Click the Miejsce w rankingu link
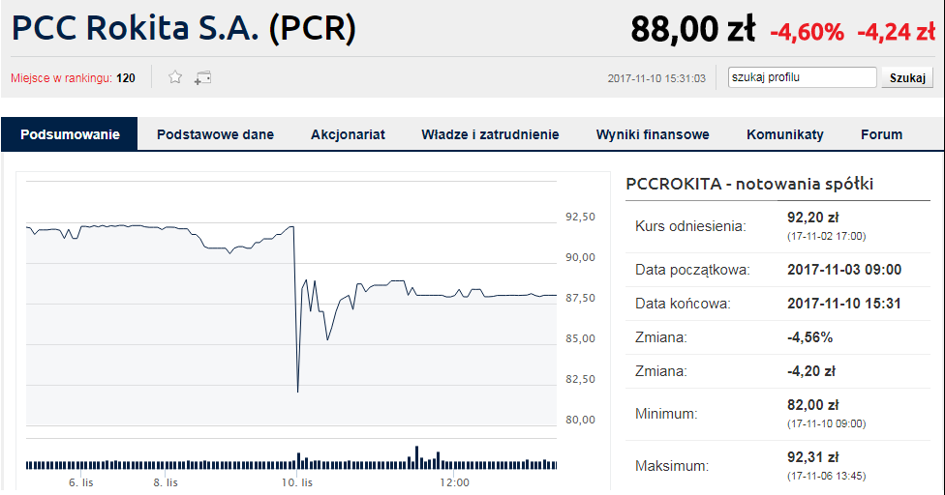945x495 pixels. tap(73, 78)
